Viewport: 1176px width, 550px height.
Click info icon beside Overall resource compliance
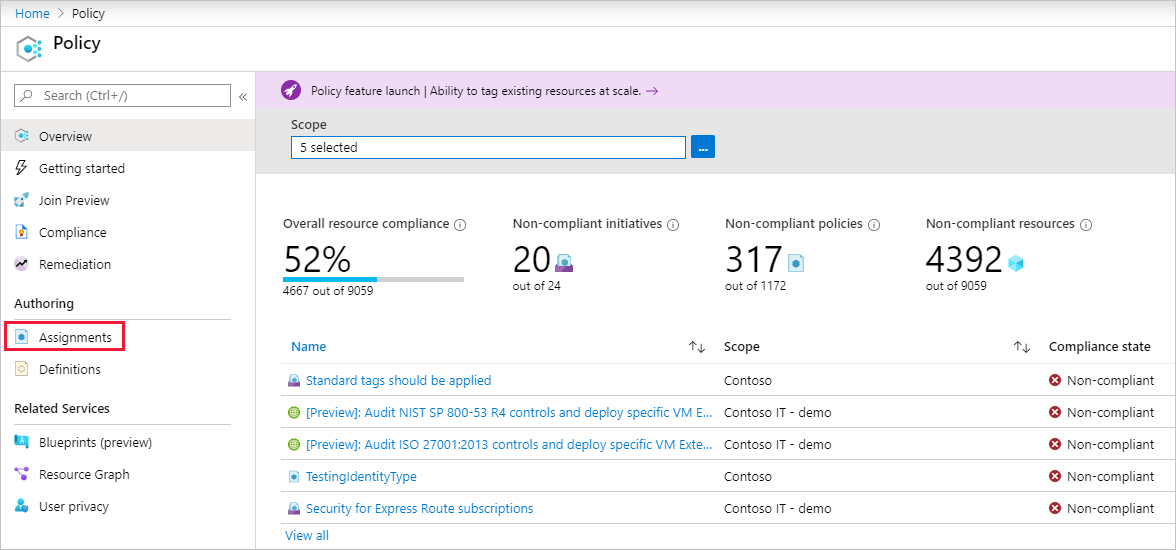coord(460,225)
